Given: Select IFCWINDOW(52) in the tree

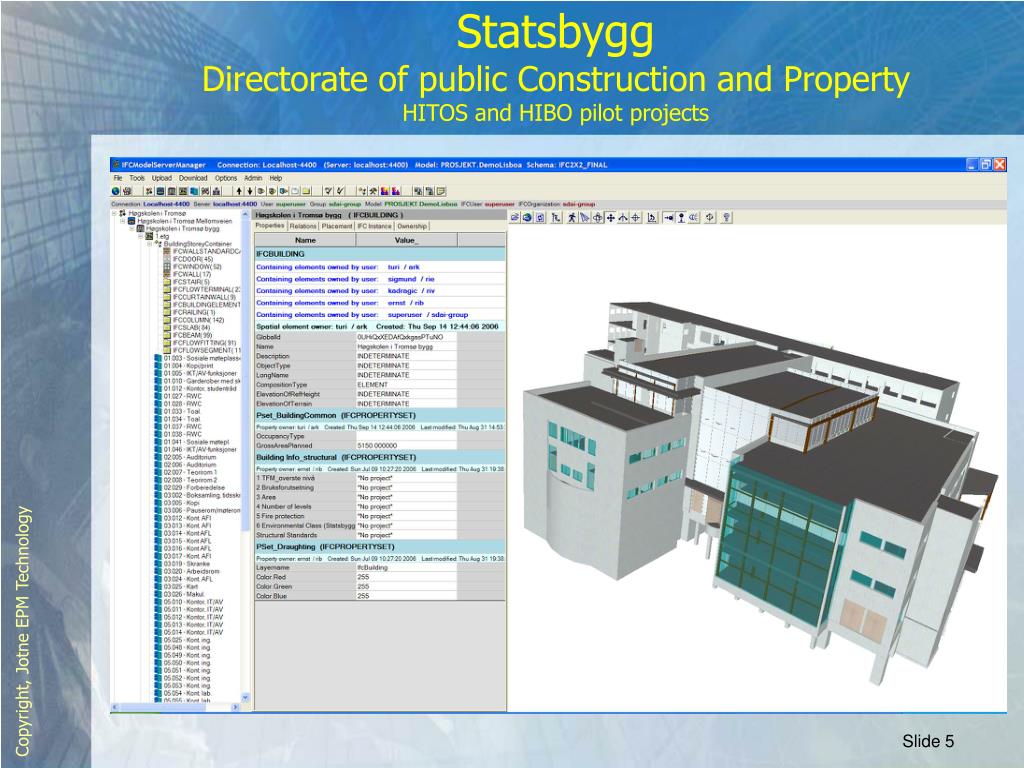Looking at the screenshot, I should point(197,266).
